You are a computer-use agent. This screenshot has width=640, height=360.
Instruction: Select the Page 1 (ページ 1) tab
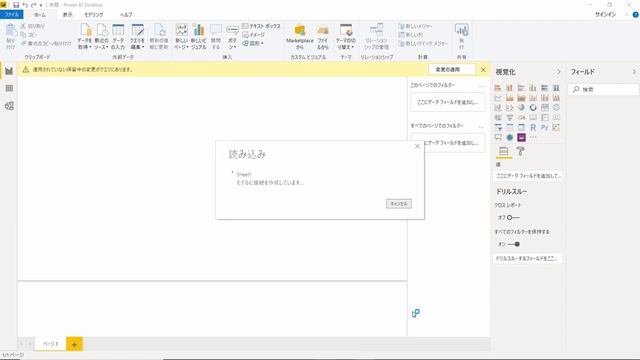point(51,344)
